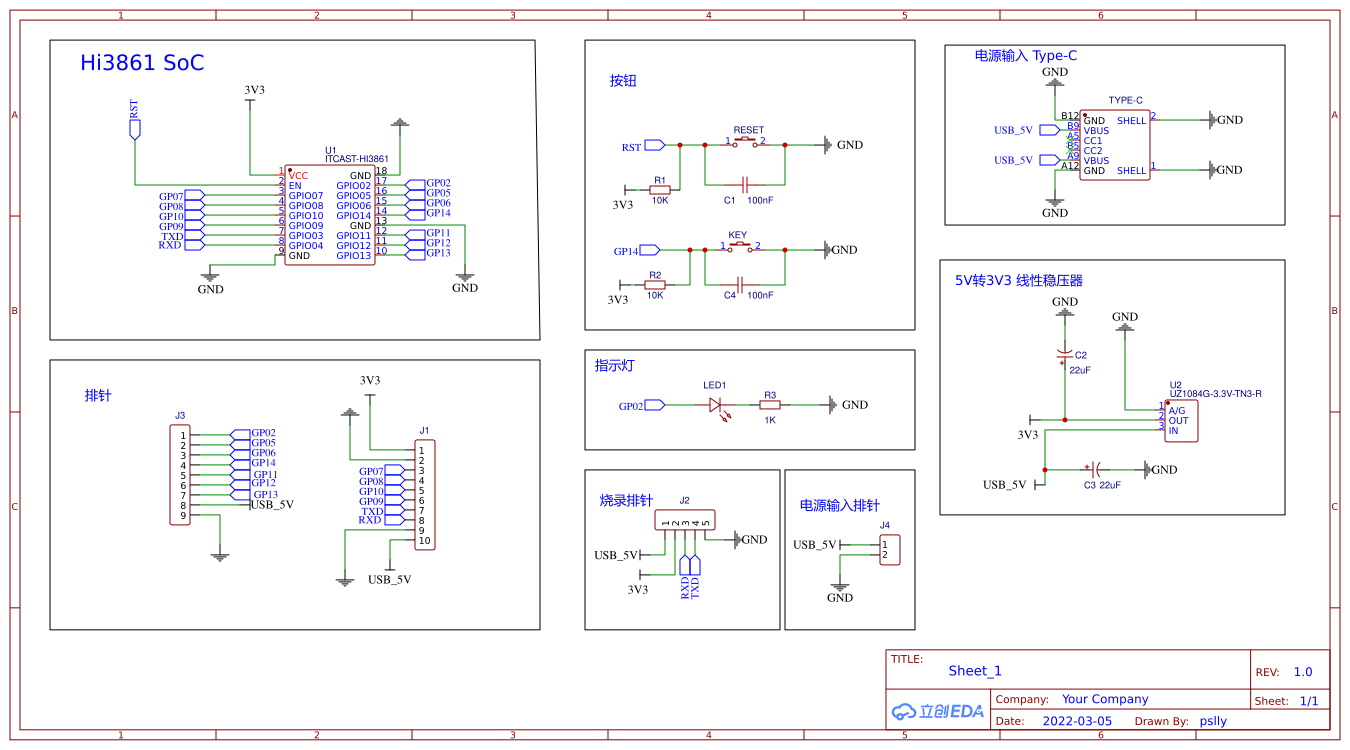This screenshot has height=750, width=1350.
Task: Click the EN pin label on U1
Action: coord(295,186)
